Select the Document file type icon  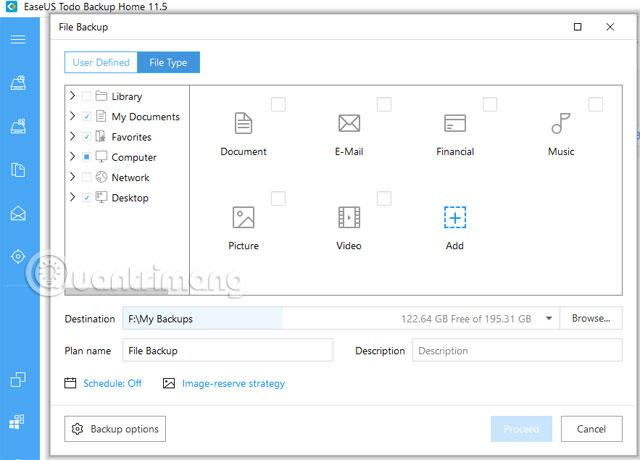243,123
